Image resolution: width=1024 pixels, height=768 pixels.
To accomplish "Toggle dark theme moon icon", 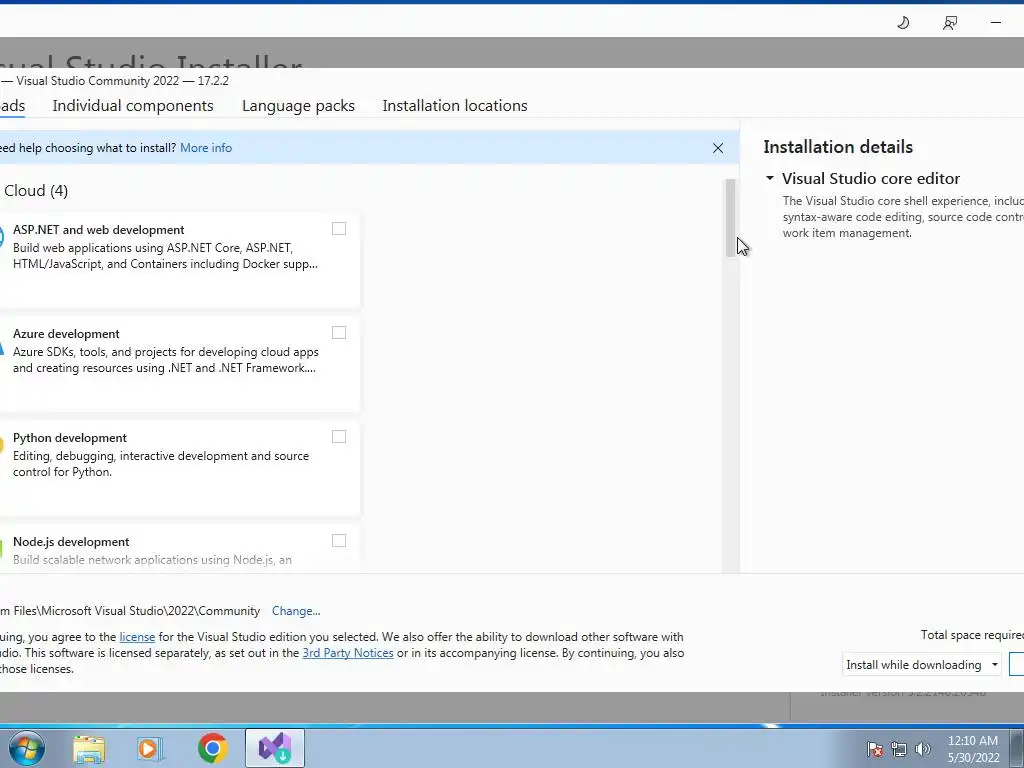I will pos(903,23).
